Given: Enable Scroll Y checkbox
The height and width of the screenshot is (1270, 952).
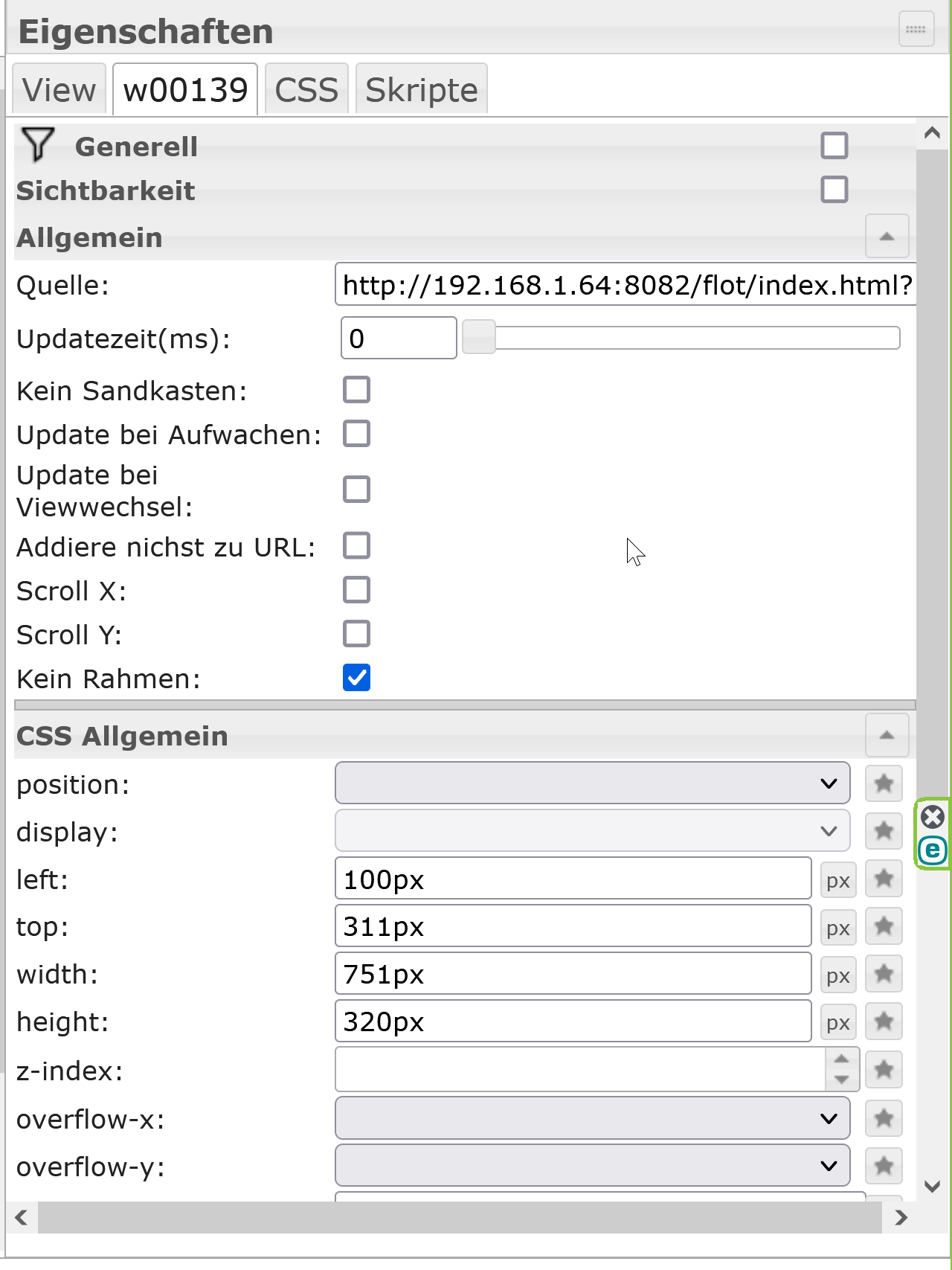Looking at the screenshot, I should coord(357,633).
